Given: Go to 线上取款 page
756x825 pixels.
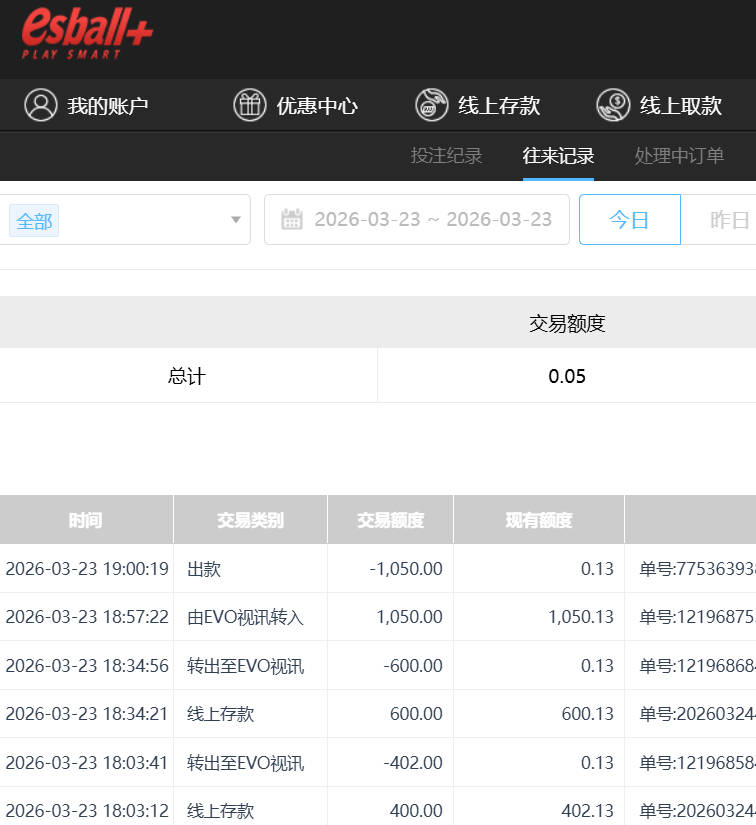Looking at the screenshot, I should pyautogui.click(x=680, y=106).
